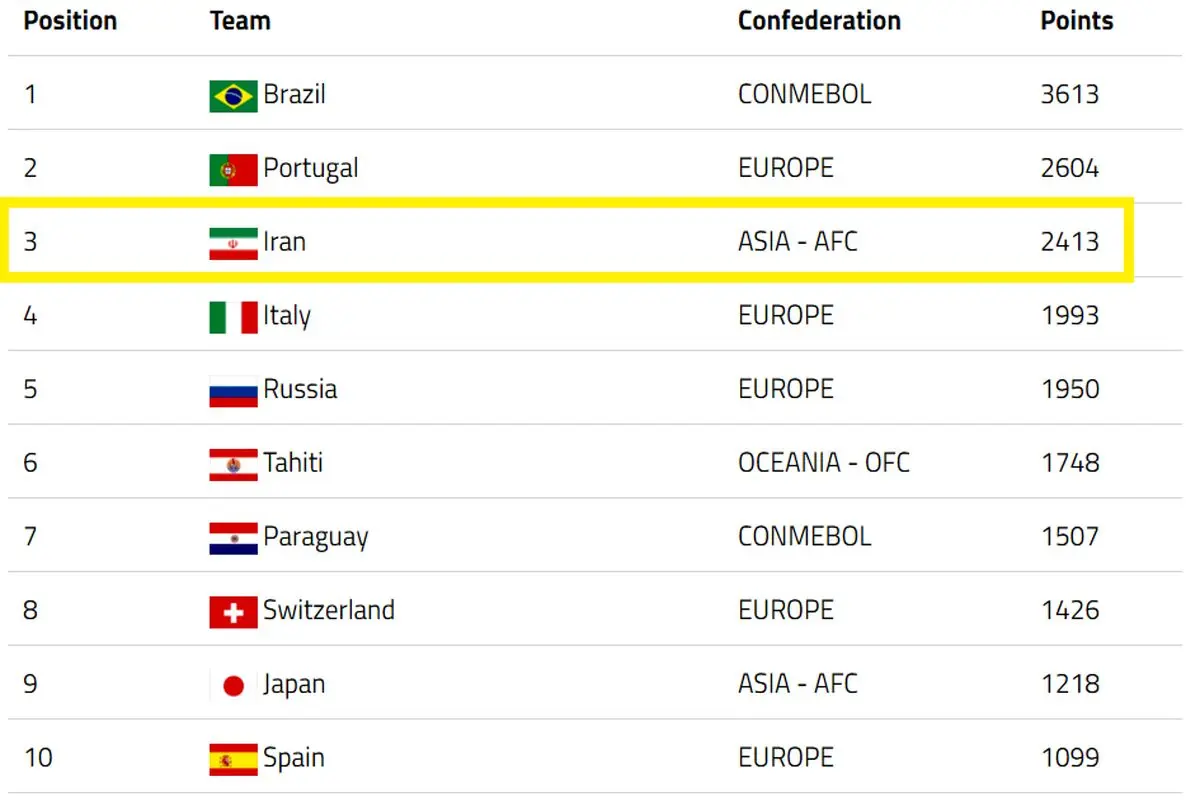Open the Portugal team name link
Screen dimensions: 1200x800
pyautogui.click(x=311, y=169)
